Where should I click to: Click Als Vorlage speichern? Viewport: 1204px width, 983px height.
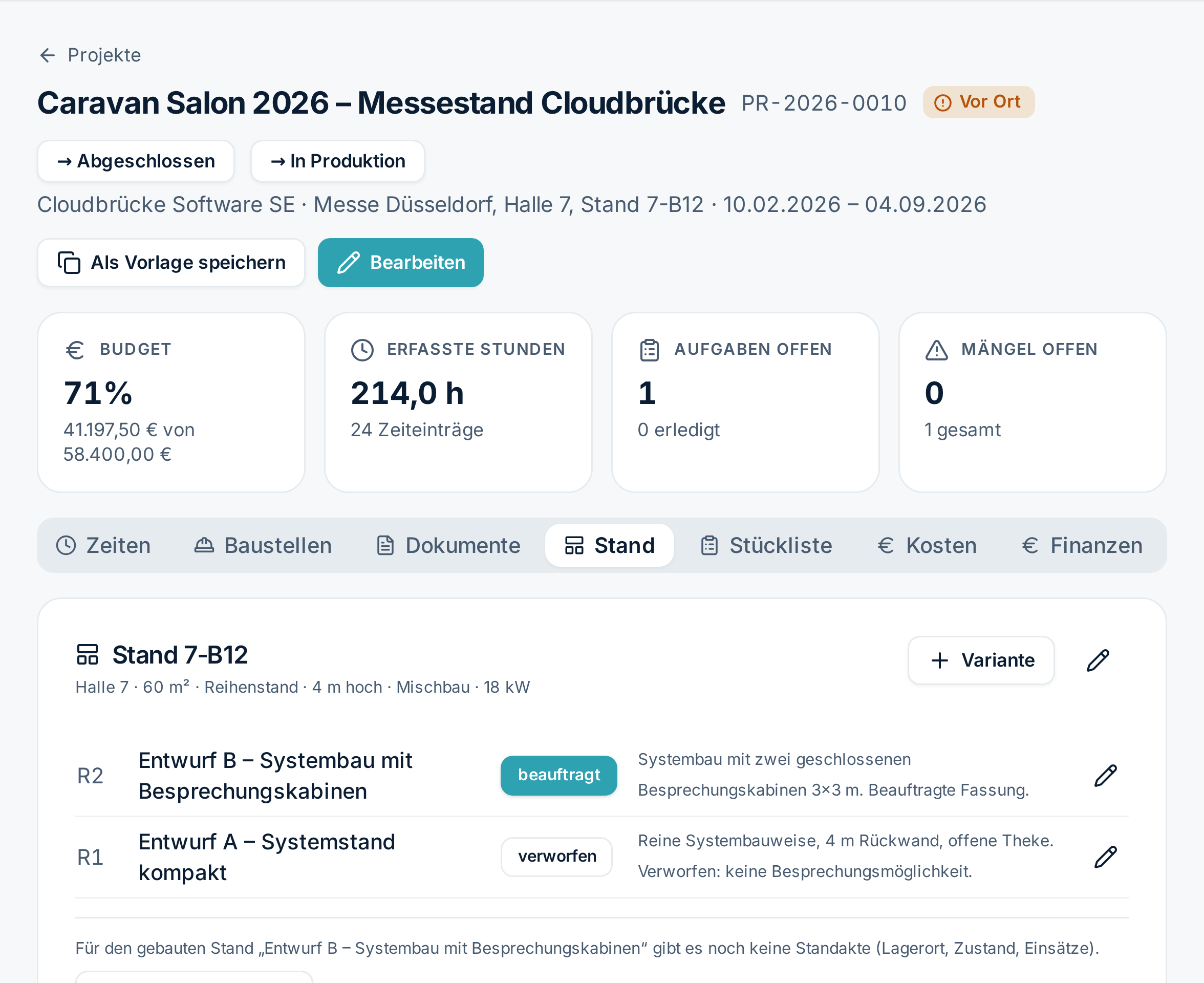tap(171, 263)
